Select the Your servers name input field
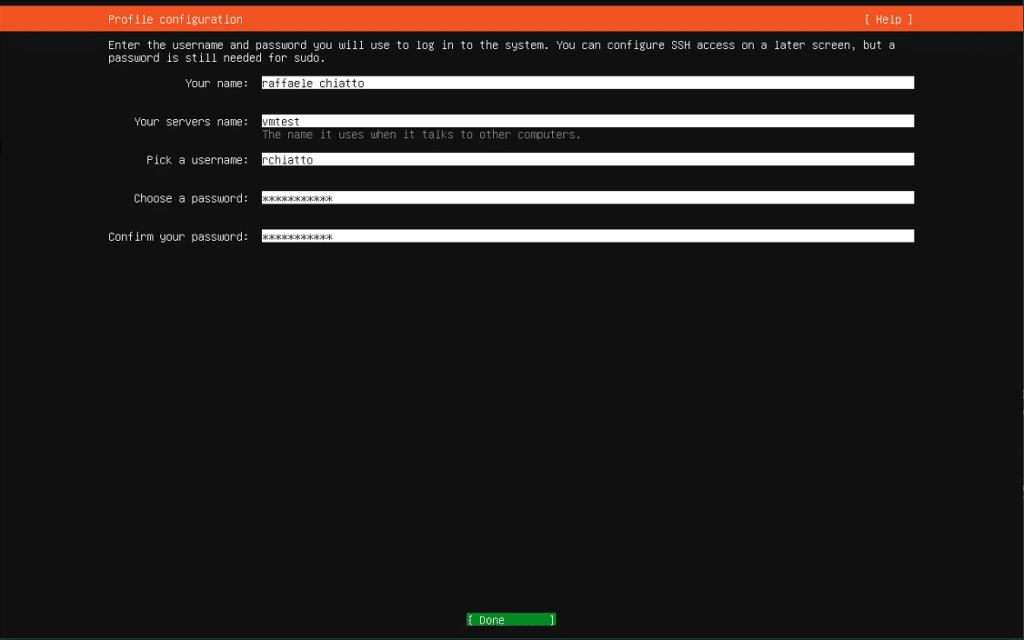Screen dimensions: 1024x640 pos(588,121)
